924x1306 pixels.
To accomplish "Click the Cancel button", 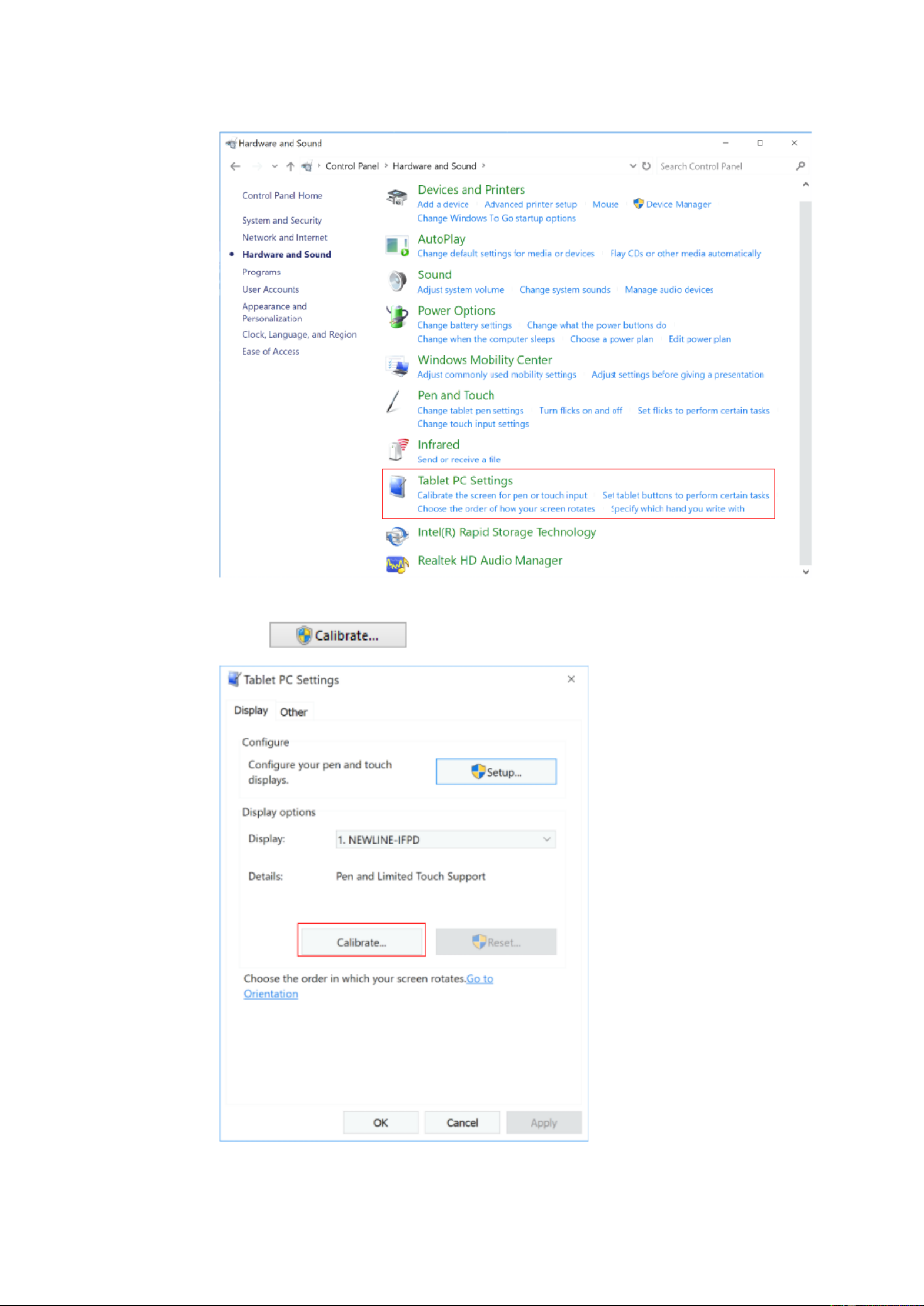I will pos(462,1122).
